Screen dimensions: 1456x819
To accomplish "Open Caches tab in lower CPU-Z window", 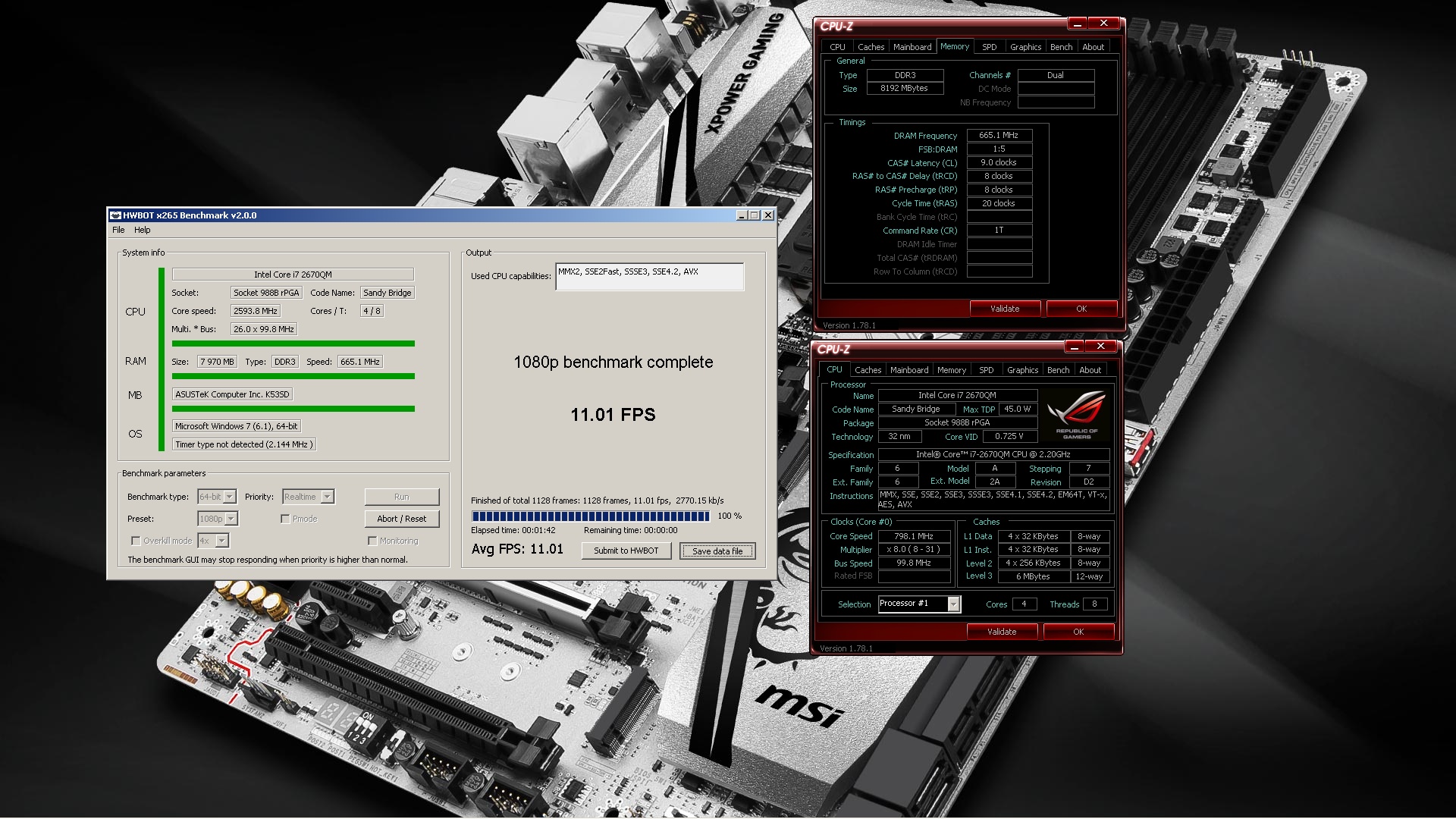I will pyautogui.click(x=868, y=370).
